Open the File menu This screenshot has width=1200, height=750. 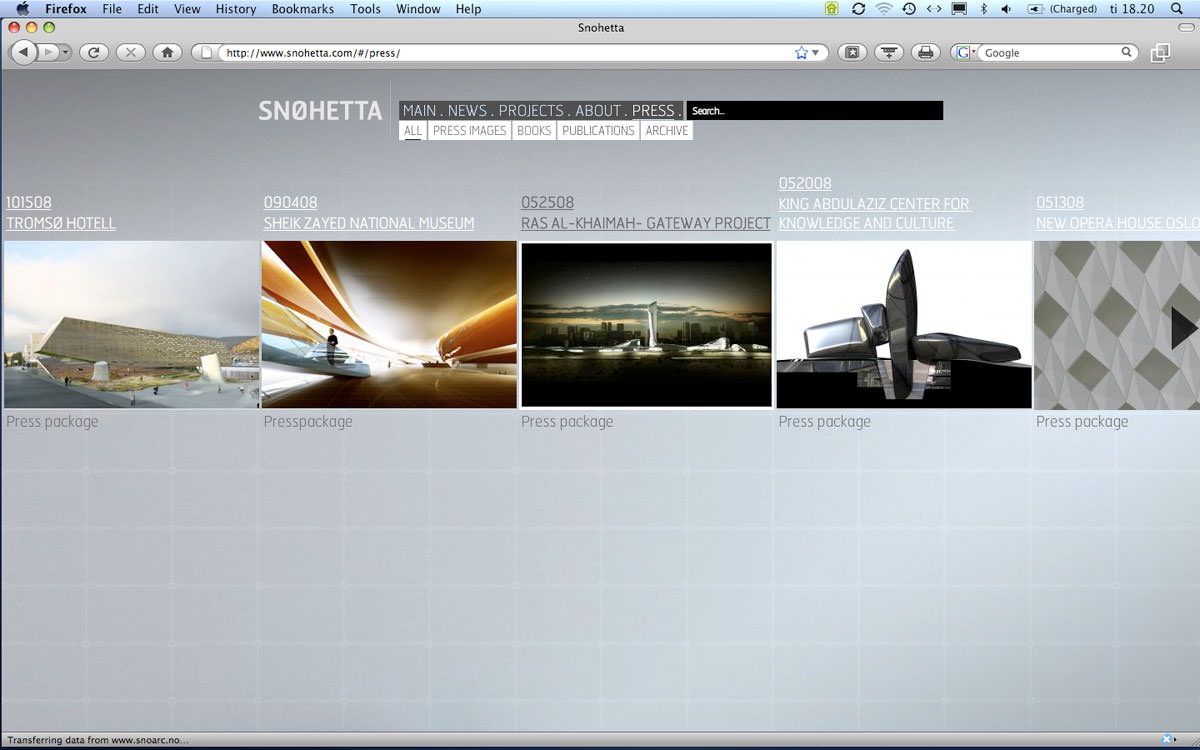[x=112, y=9]
